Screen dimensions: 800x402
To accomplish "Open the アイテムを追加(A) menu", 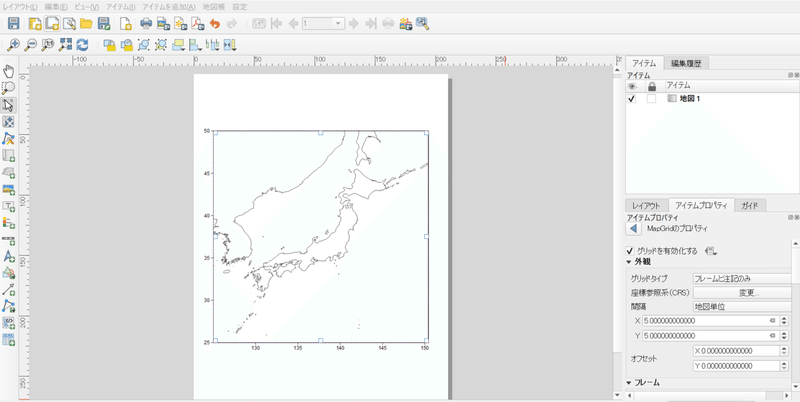I will tap(168, 7).
